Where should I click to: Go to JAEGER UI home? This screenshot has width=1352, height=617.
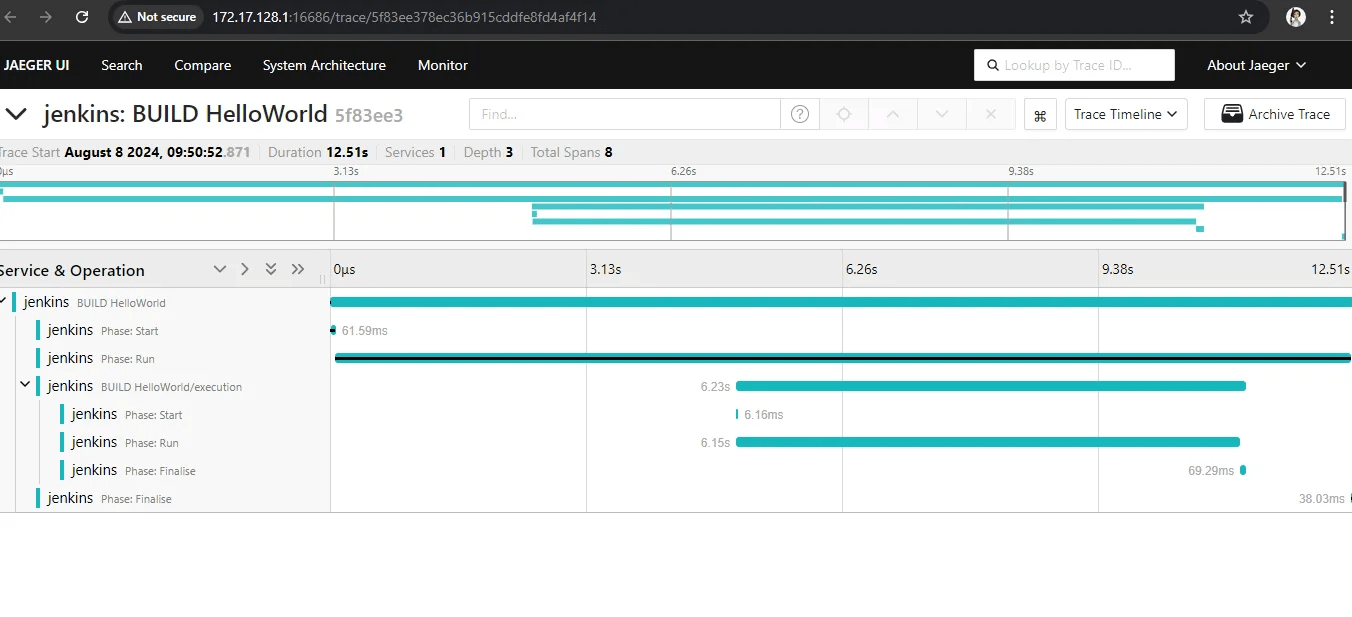pos(36,65)
